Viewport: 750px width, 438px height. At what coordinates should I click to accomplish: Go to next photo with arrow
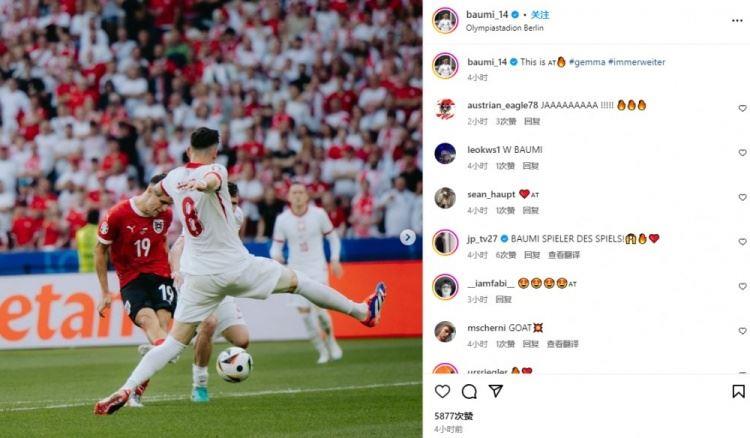coord(408,237)
